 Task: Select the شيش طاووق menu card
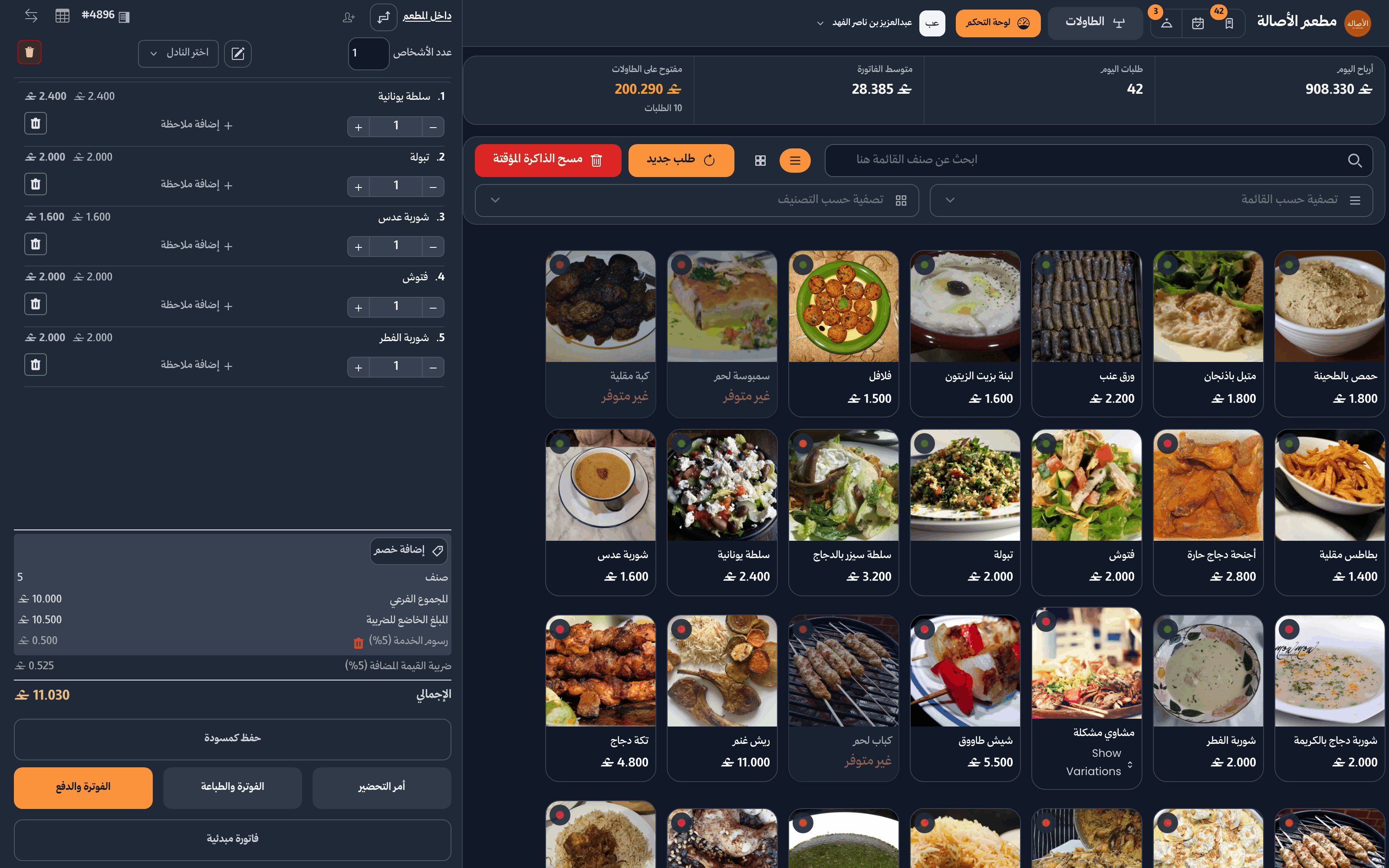tap(965, 697)
